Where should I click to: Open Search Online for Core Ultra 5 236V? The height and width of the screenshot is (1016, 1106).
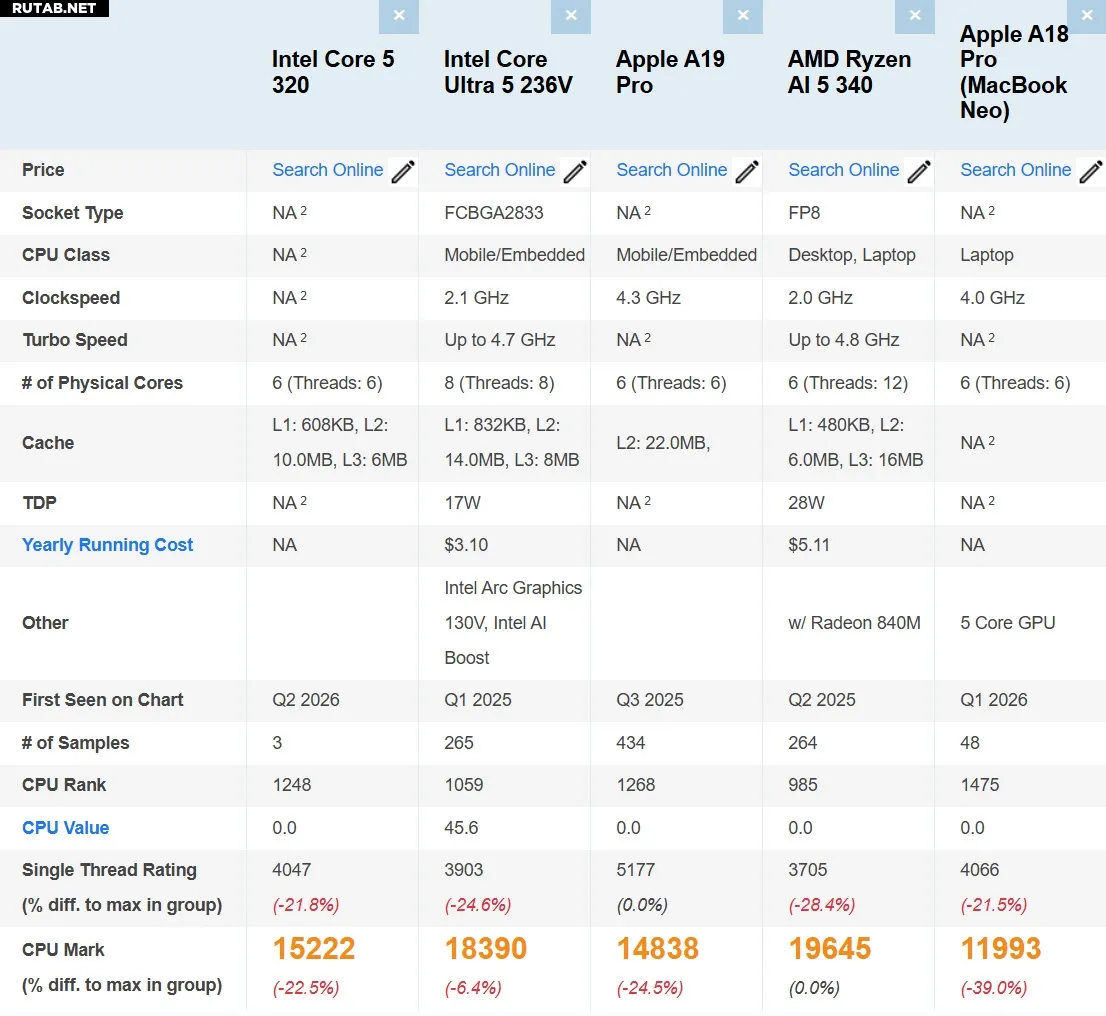[x=500, y=170]
